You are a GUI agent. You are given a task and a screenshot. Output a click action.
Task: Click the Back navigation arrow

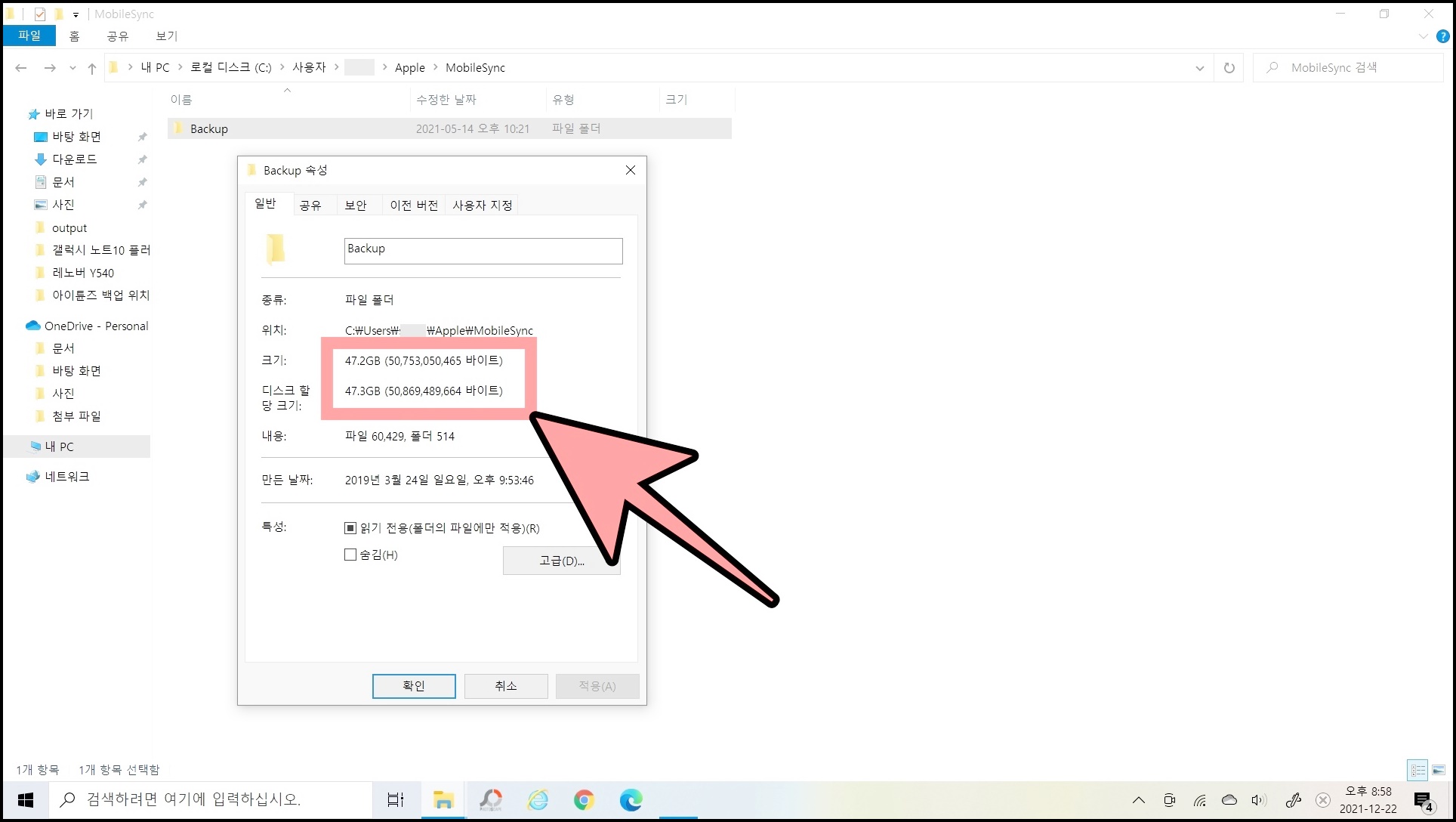(21, 68)
